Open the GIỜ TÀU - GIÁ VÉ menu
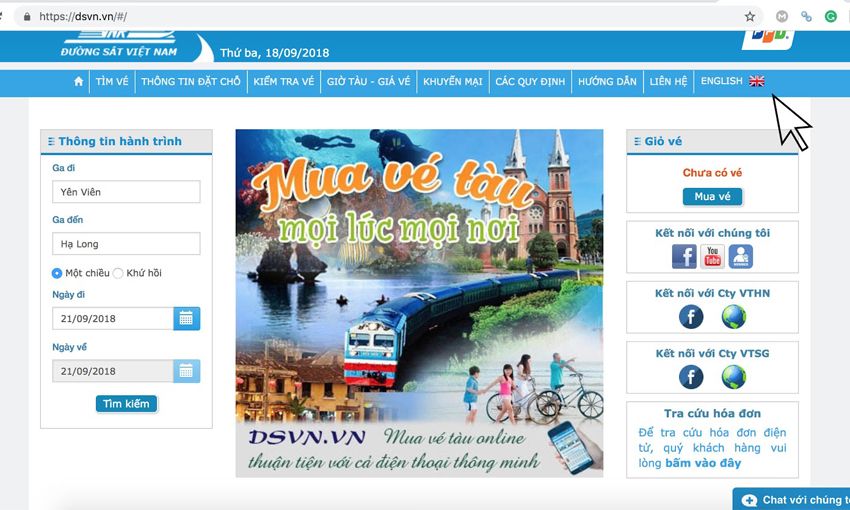 369,82
